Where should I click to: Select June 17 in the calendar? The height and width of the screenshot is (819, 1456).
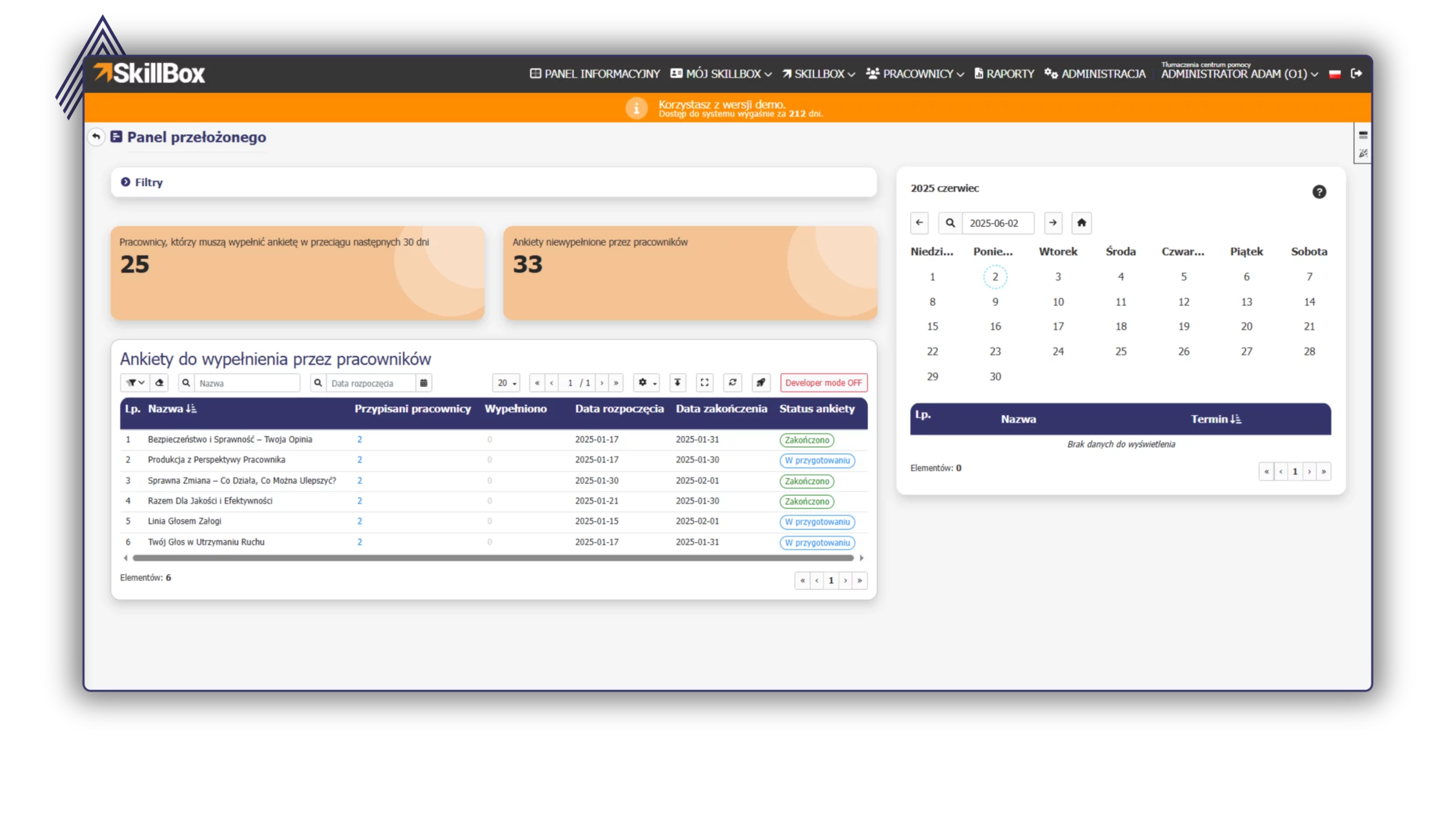[x=1058, y=326]
